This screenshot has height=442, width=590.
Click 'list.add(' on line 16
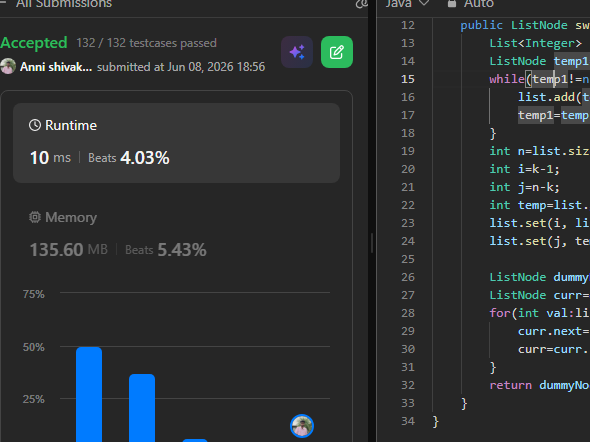click(x=549, y=97)
